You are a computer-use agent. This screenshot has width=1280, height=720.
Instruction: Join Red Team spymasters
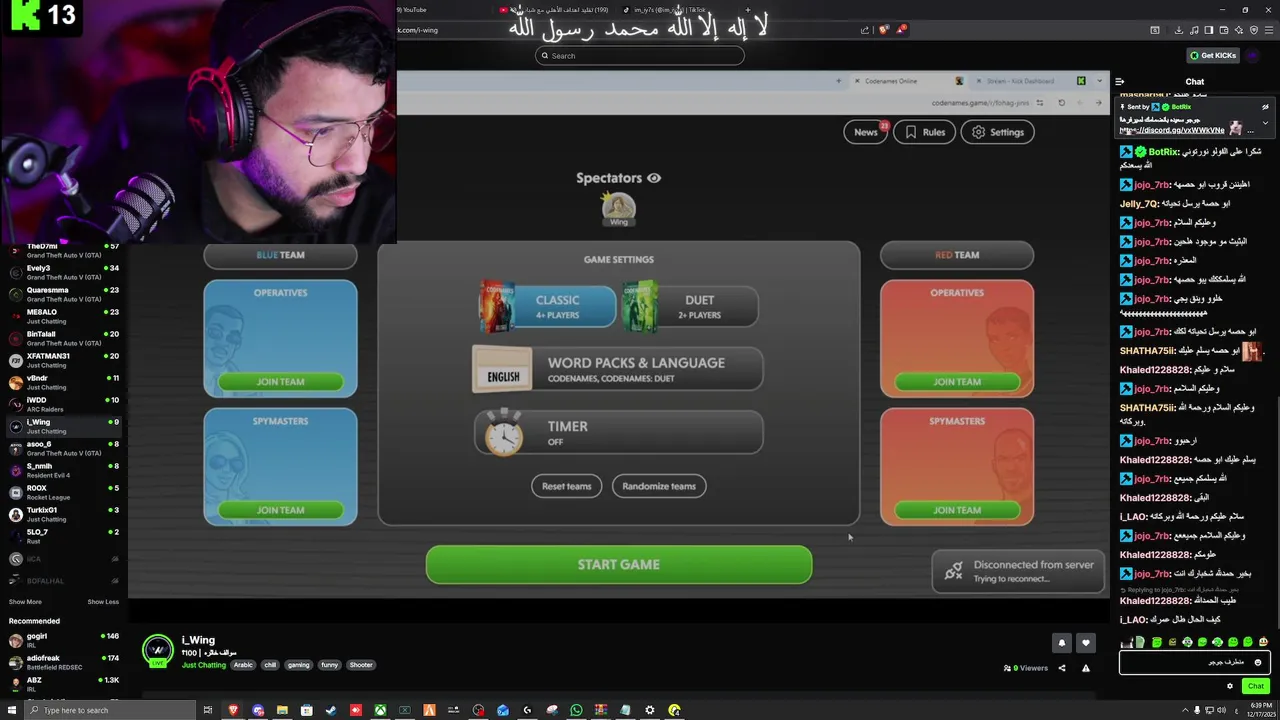point(957,510)
